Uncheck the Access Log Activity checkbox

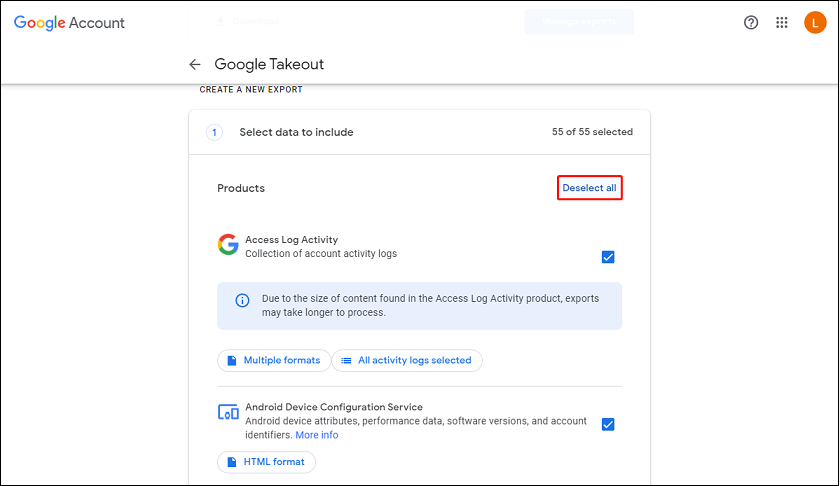click(x=608, y=257)
